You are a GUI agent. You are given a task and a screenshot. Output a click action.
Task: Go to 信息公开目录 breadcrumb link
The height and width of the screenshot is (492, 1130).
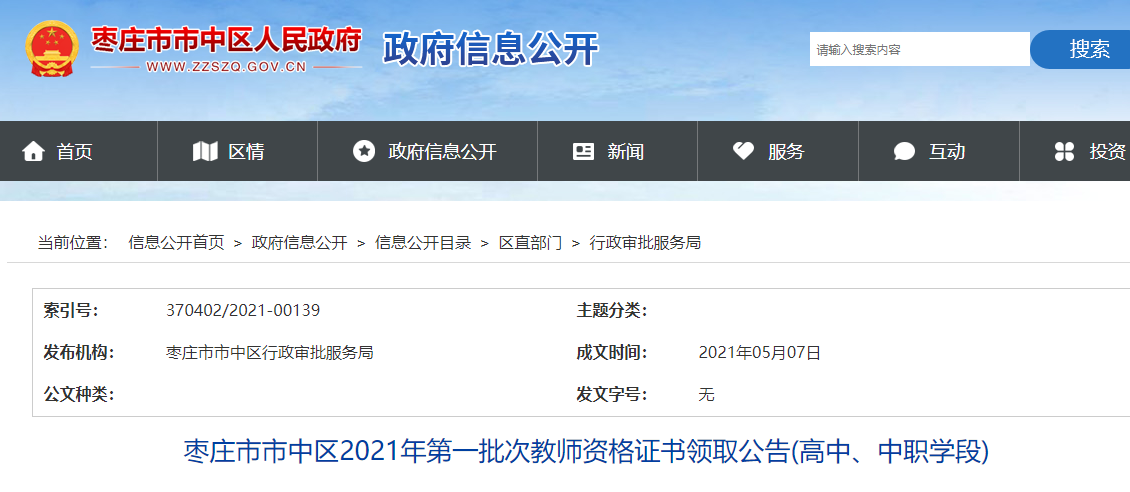pos(423,243)
